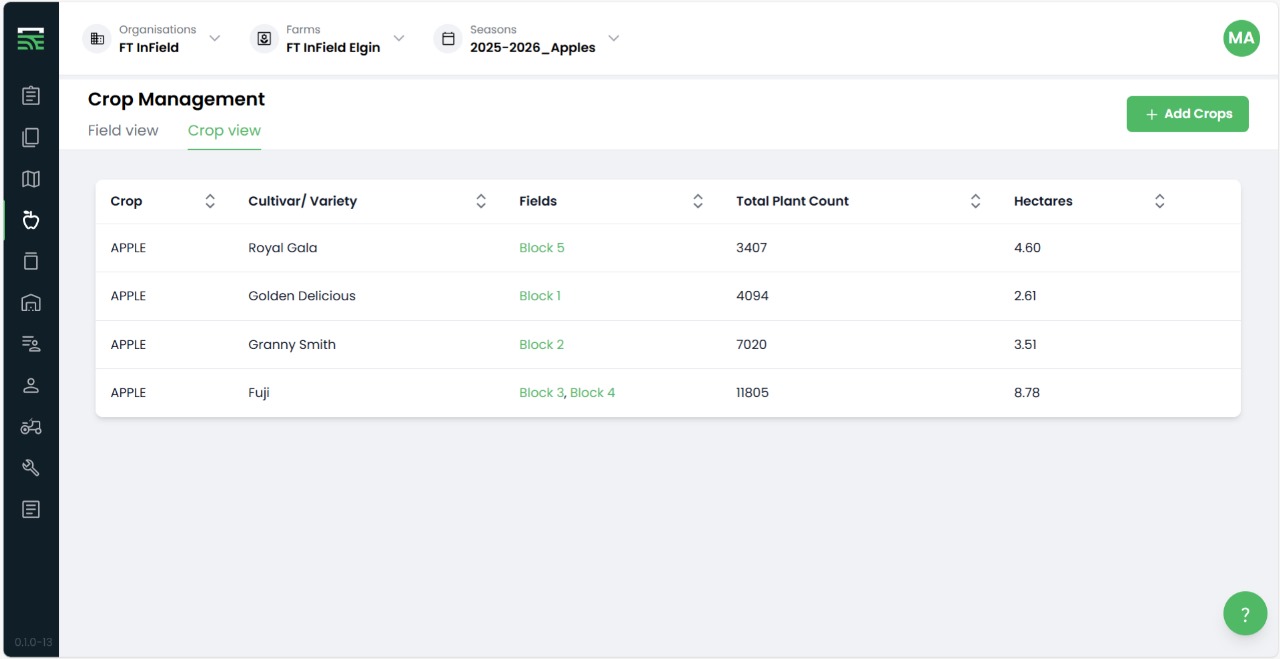Expand the Farms dropdown chevron

pos(399,38)
